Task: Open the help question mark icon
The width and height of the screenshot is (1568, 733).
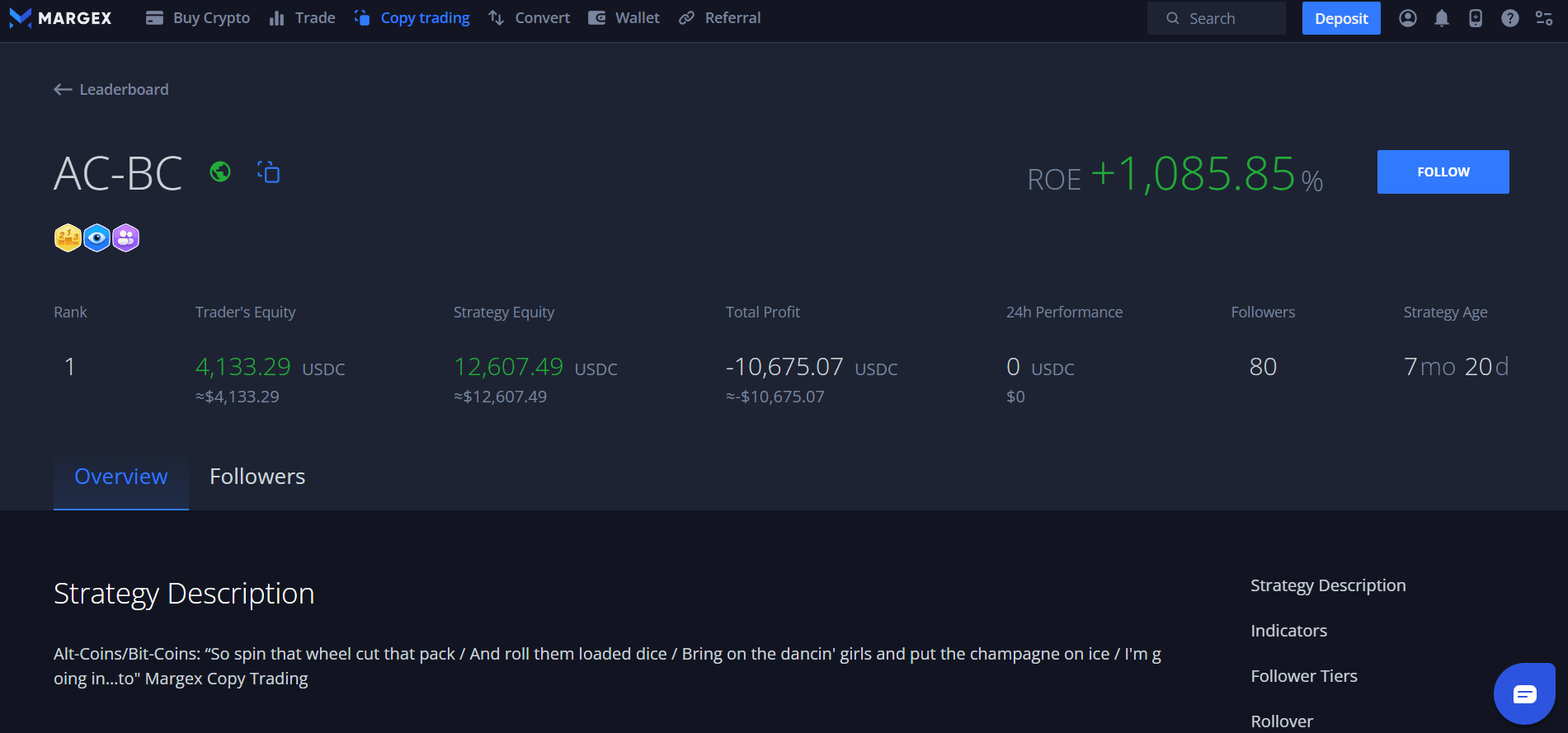Action: 1509,18
